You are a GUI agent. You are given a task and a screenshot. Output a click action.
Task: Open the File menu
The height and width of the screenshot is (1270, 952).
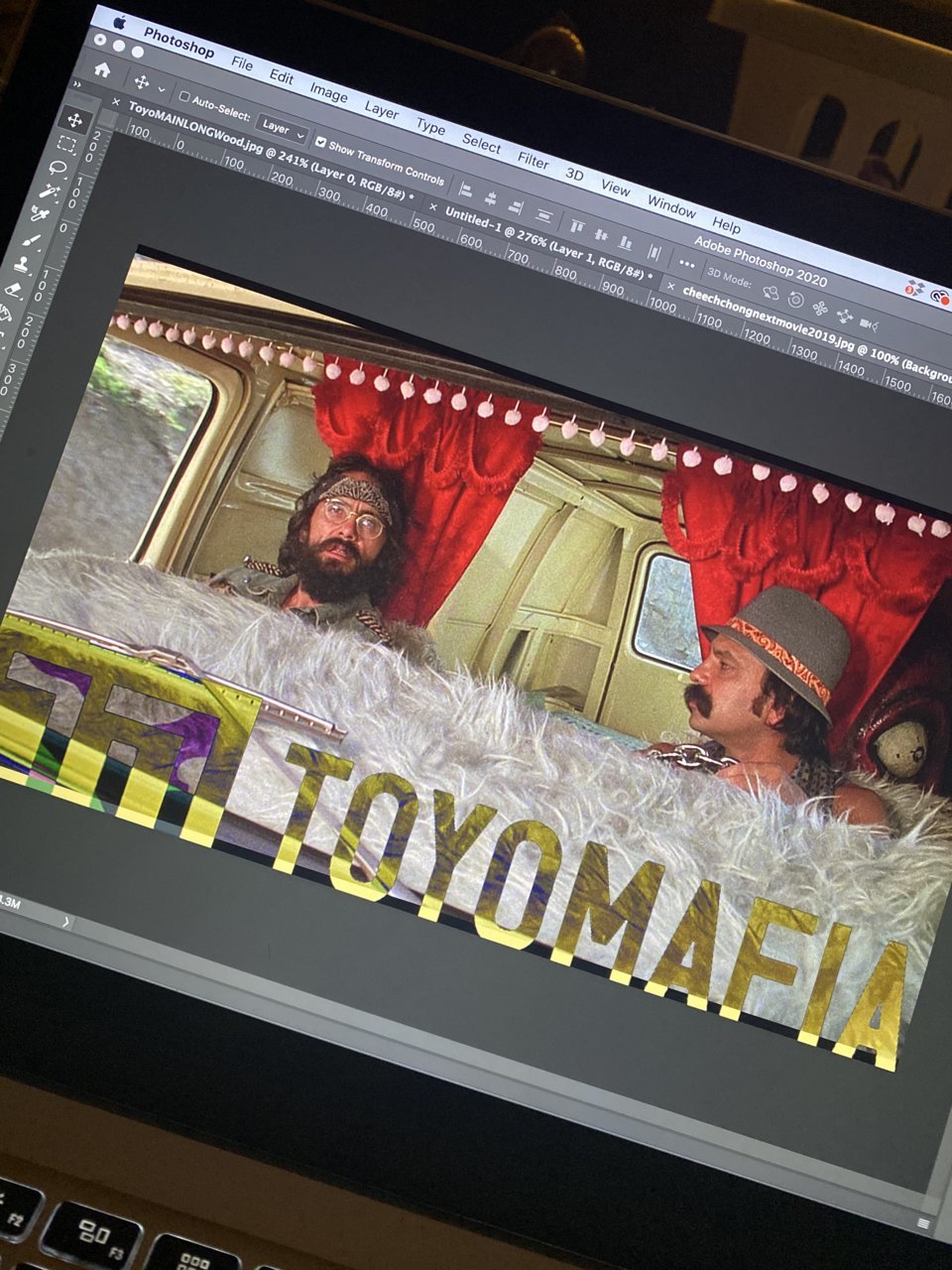click(x=242, y=63)
